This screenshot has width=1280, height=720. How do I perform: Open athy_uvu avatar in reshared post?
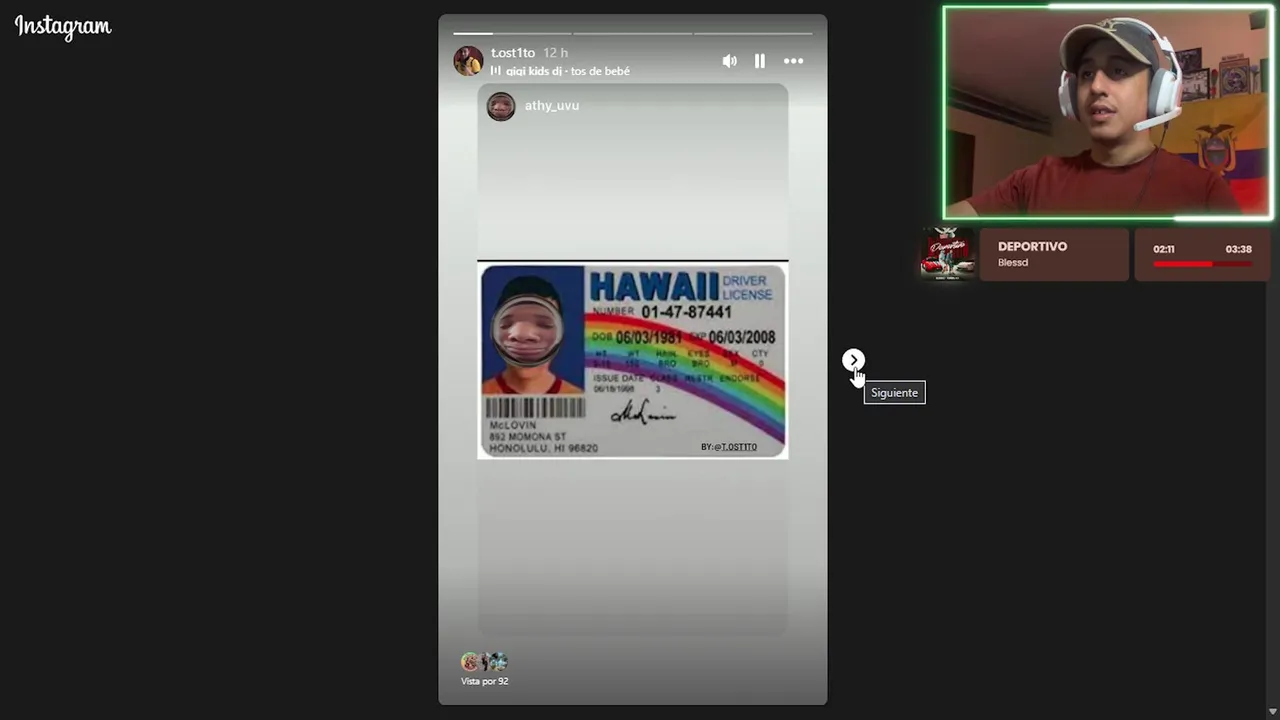pos(501,106)
